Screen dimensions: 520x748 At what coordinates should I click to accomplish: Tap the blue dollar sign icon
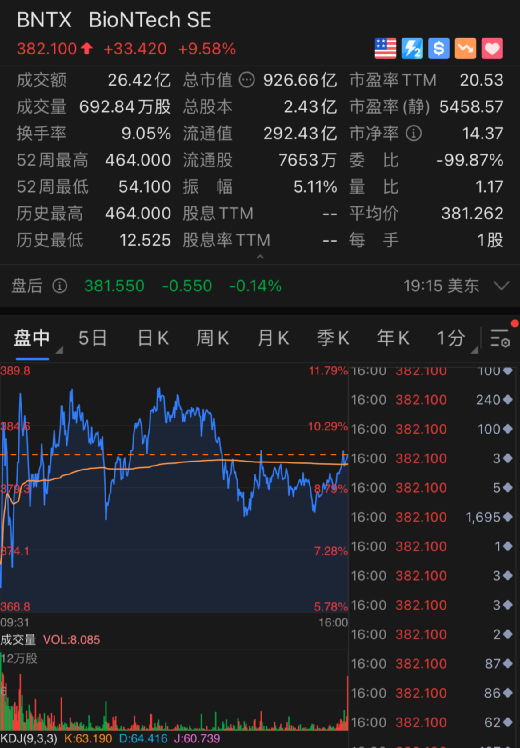coord(439,49)
